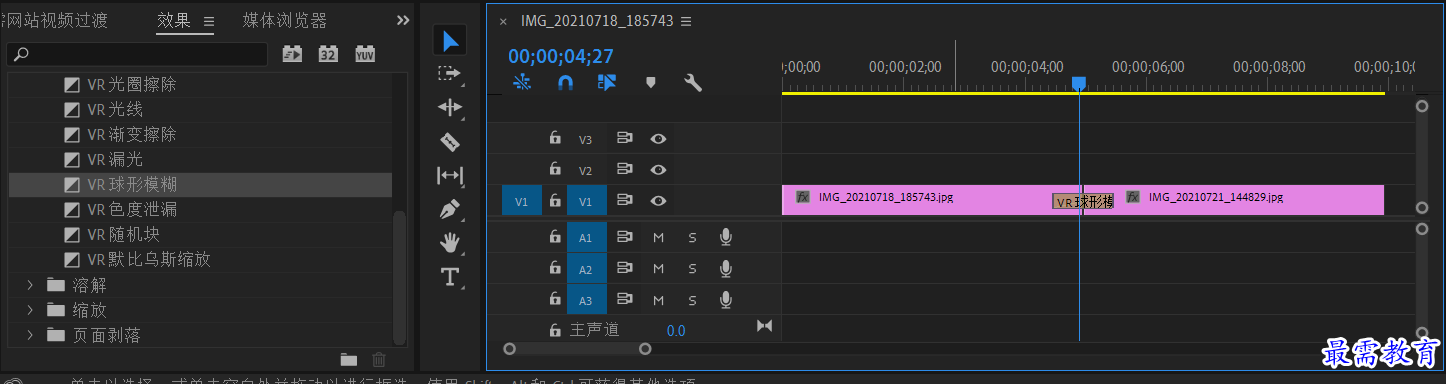Toggle V1 source patching button
The height and width of the screenshot is (384, 1446).
click(x=521, y=201)
